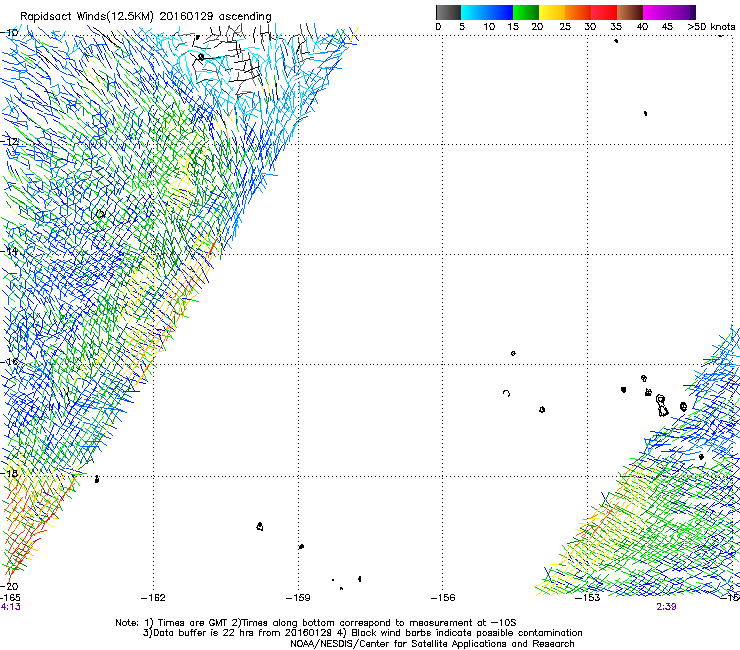Select the '-18' latitude axis label

(9, 473)
